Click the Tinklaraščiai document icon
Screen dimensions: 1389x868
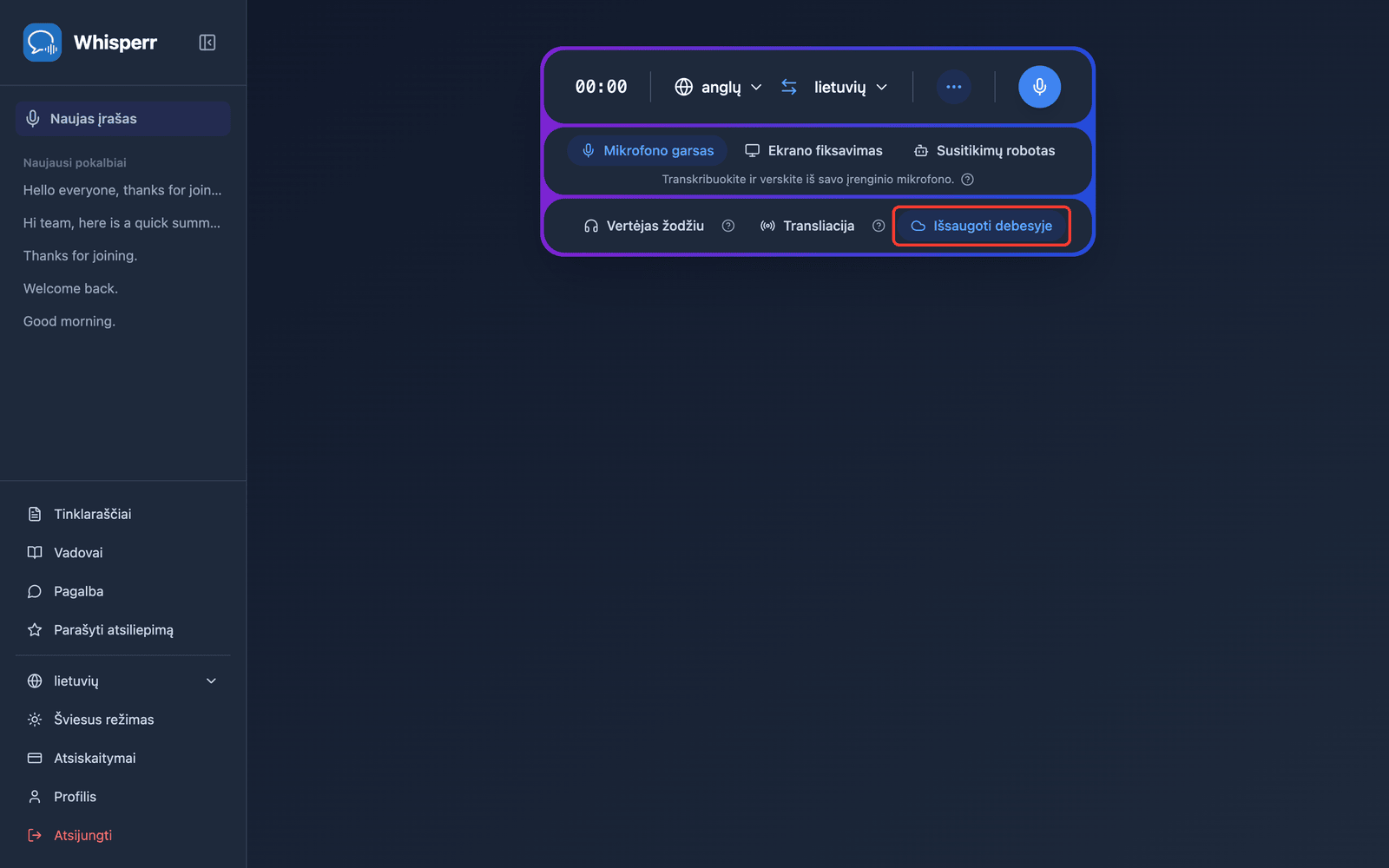(35, 514)
